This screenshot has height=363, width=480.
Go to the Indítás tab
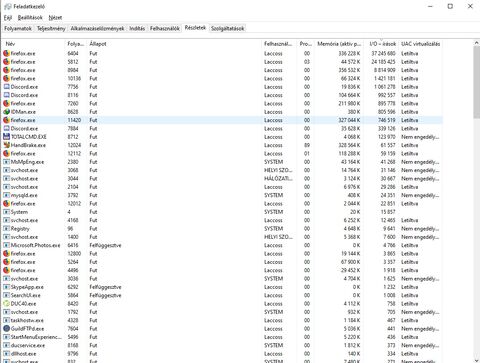tap(137, 29)
